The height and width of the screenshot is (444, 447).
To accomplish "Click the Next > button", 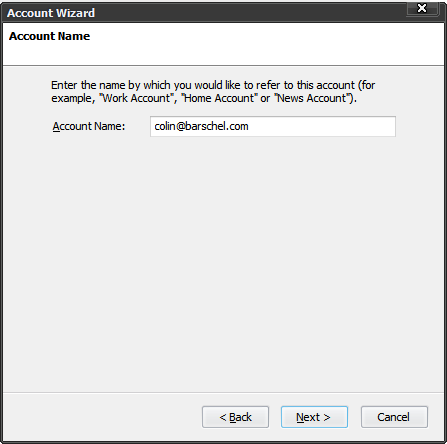I will tap(314, 417).
